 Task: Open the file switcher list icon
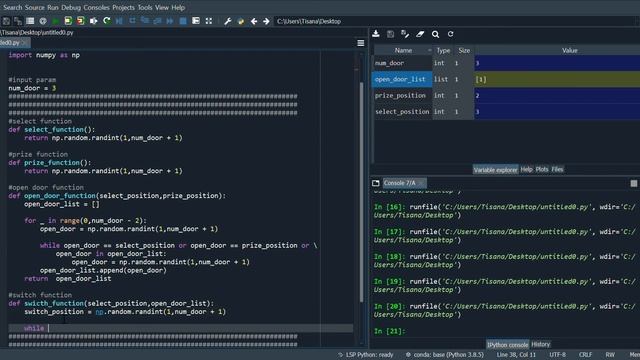[30, 21]
